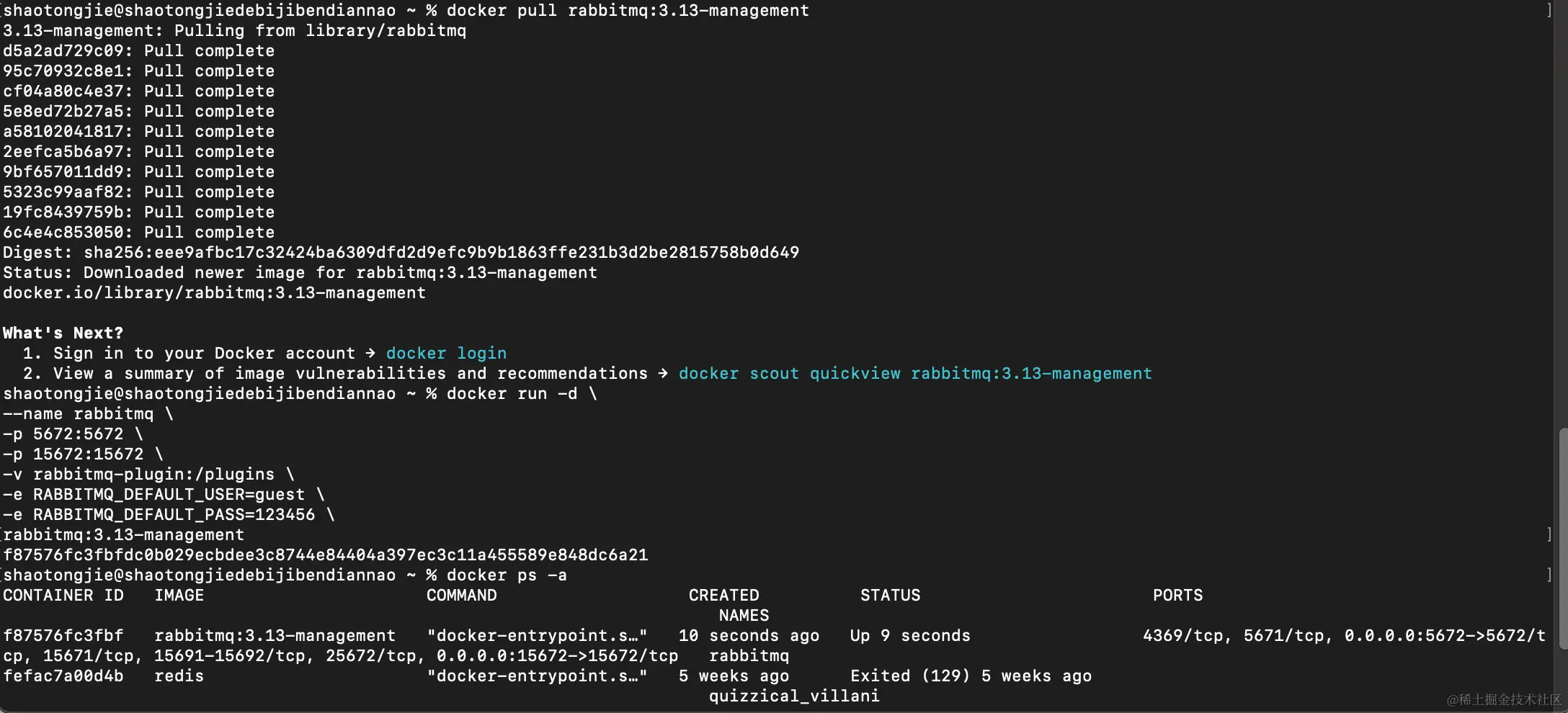Click the quizzical_villani container name
The image size is (1568, 713).
794,696
